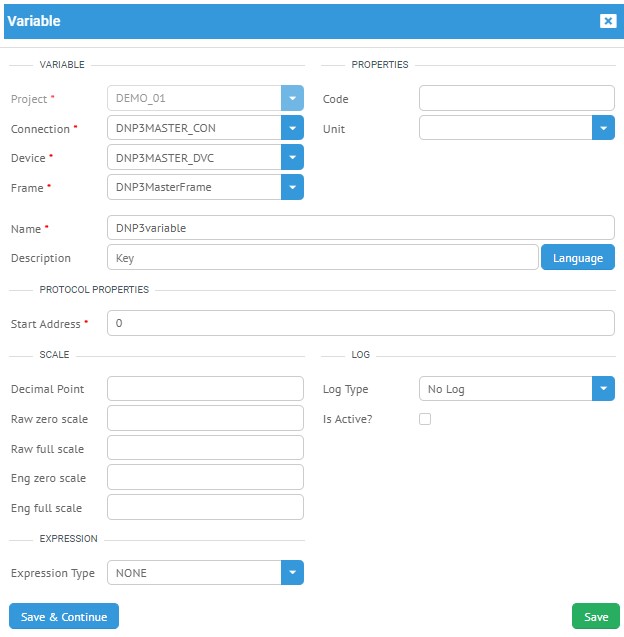Click the Name text field

[360, 228]
